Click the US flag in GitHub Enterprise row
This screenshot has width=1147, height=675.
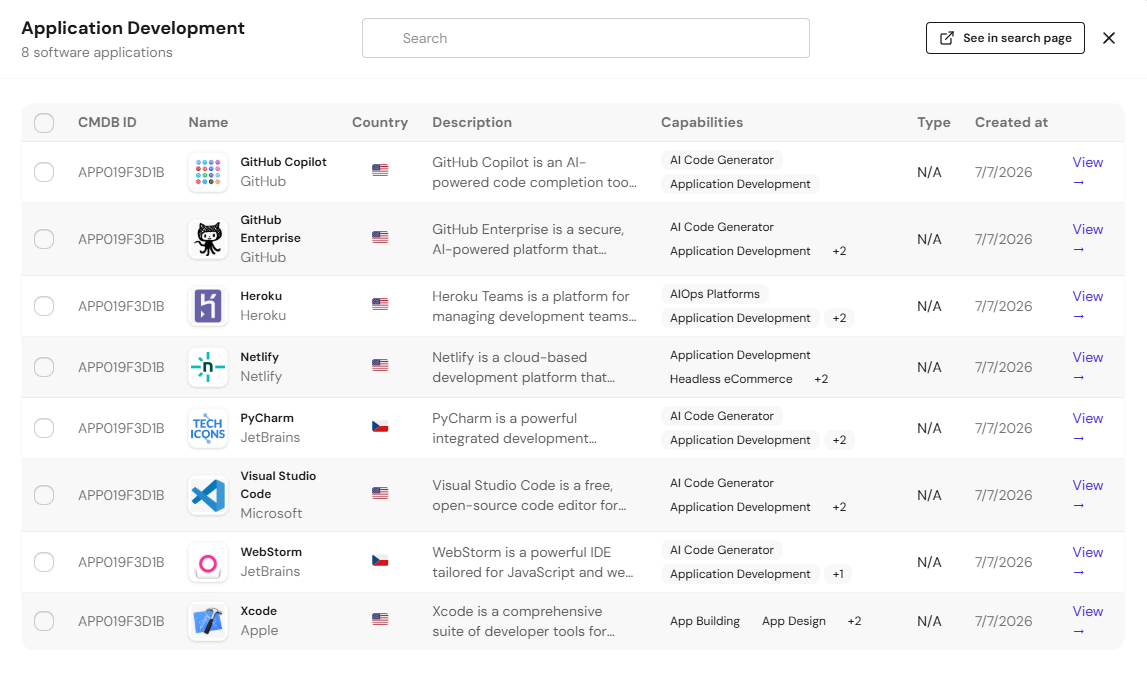[x=380, y=237]
